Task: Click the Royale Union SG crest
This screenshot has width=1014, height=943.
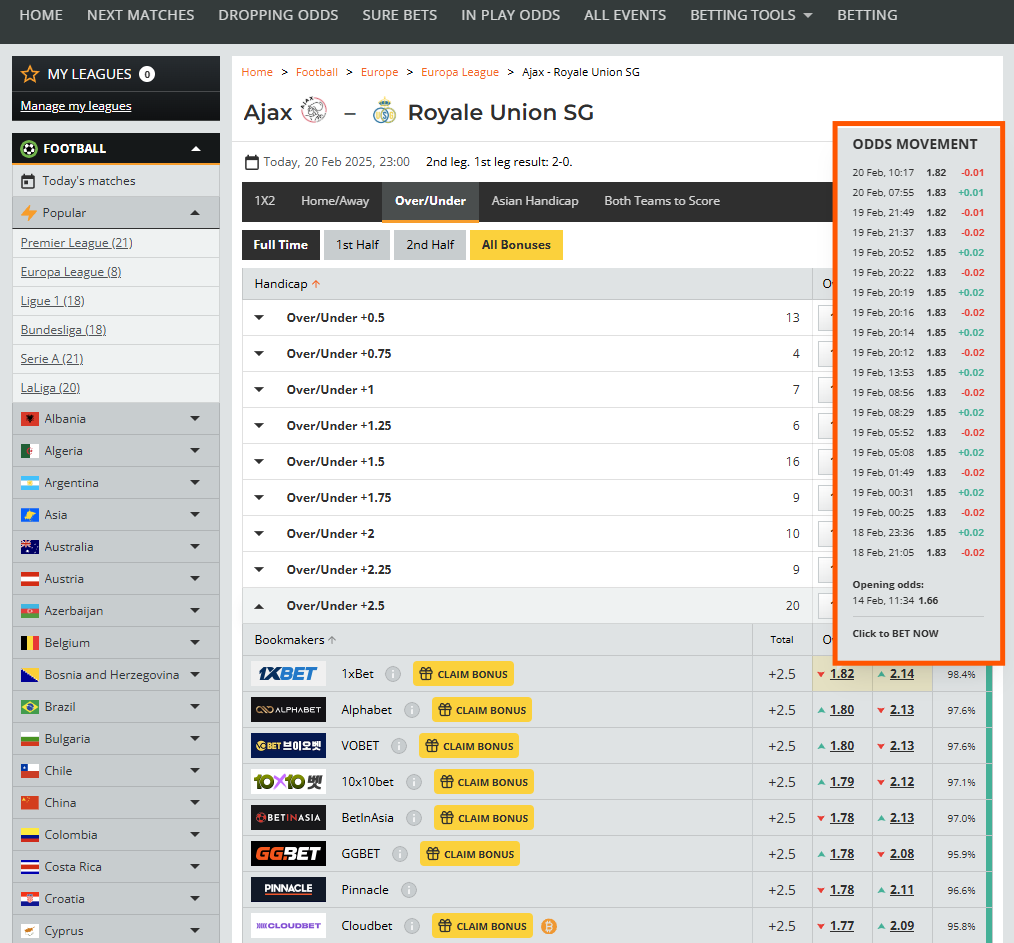Action: pos(384,112)
